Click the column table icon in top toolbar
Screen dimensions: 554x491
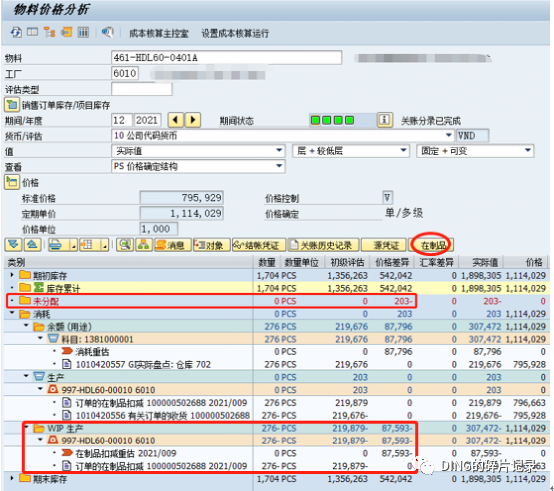83,32
